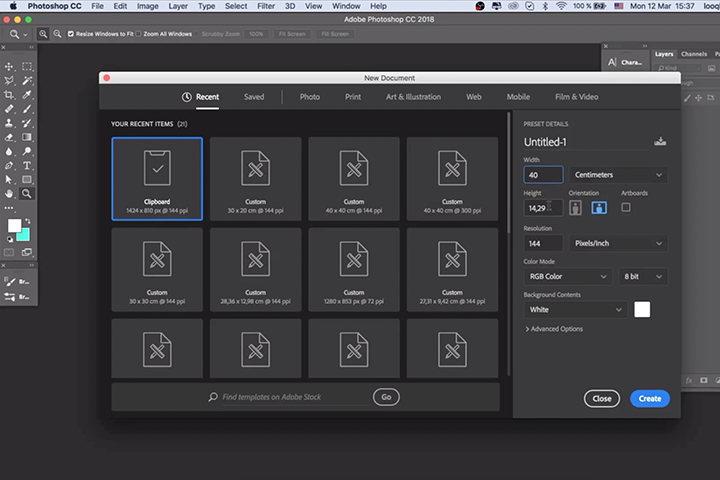The width and height of the screenshot is (720, 480).
Task: Set portrait orientation
Action: [x=576, y=208]
